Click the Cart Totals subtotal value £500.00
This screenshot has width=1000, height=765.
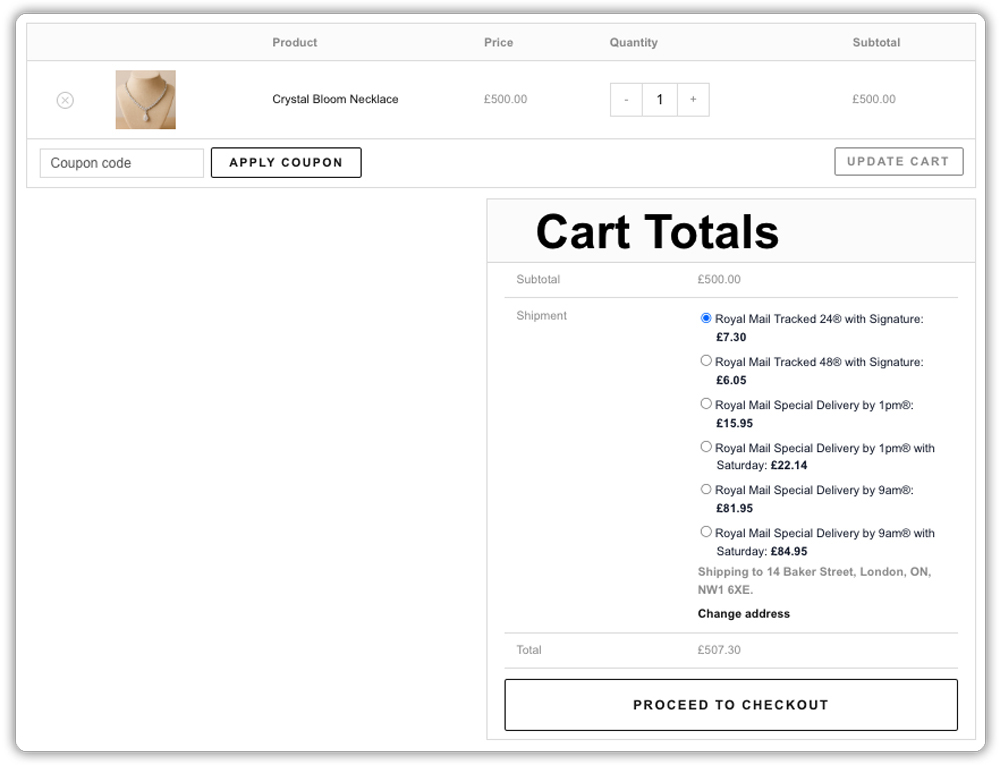pos(719,279)
